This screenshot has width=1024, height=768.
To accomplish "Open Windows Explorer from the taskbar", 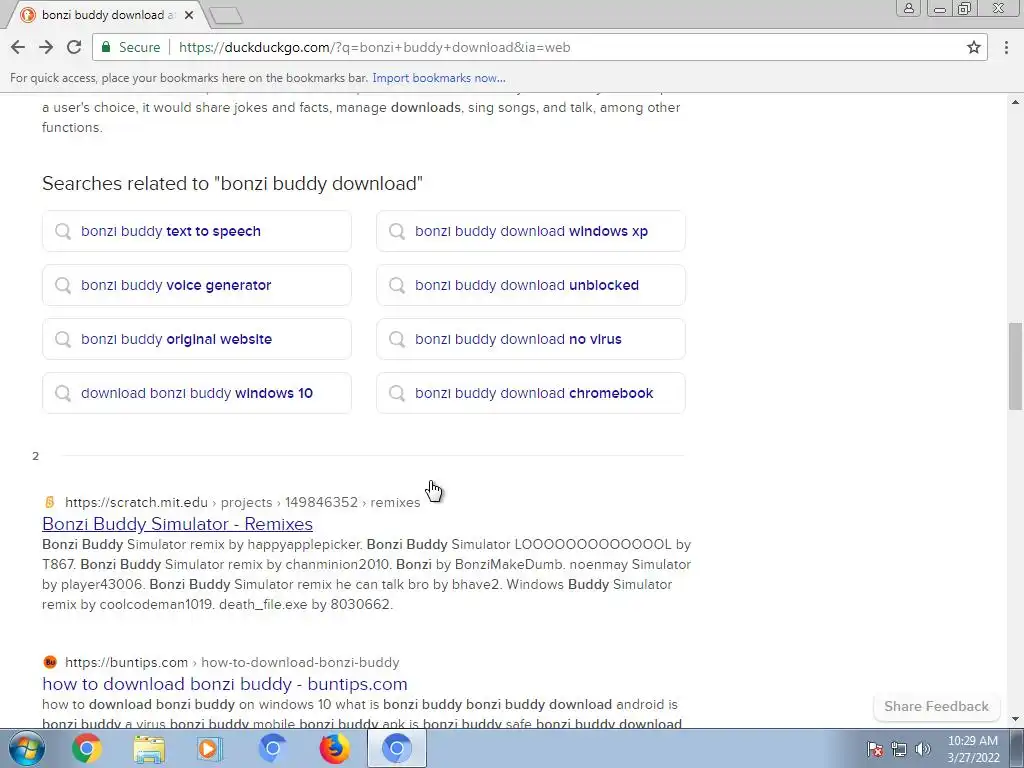I will 148,748.
